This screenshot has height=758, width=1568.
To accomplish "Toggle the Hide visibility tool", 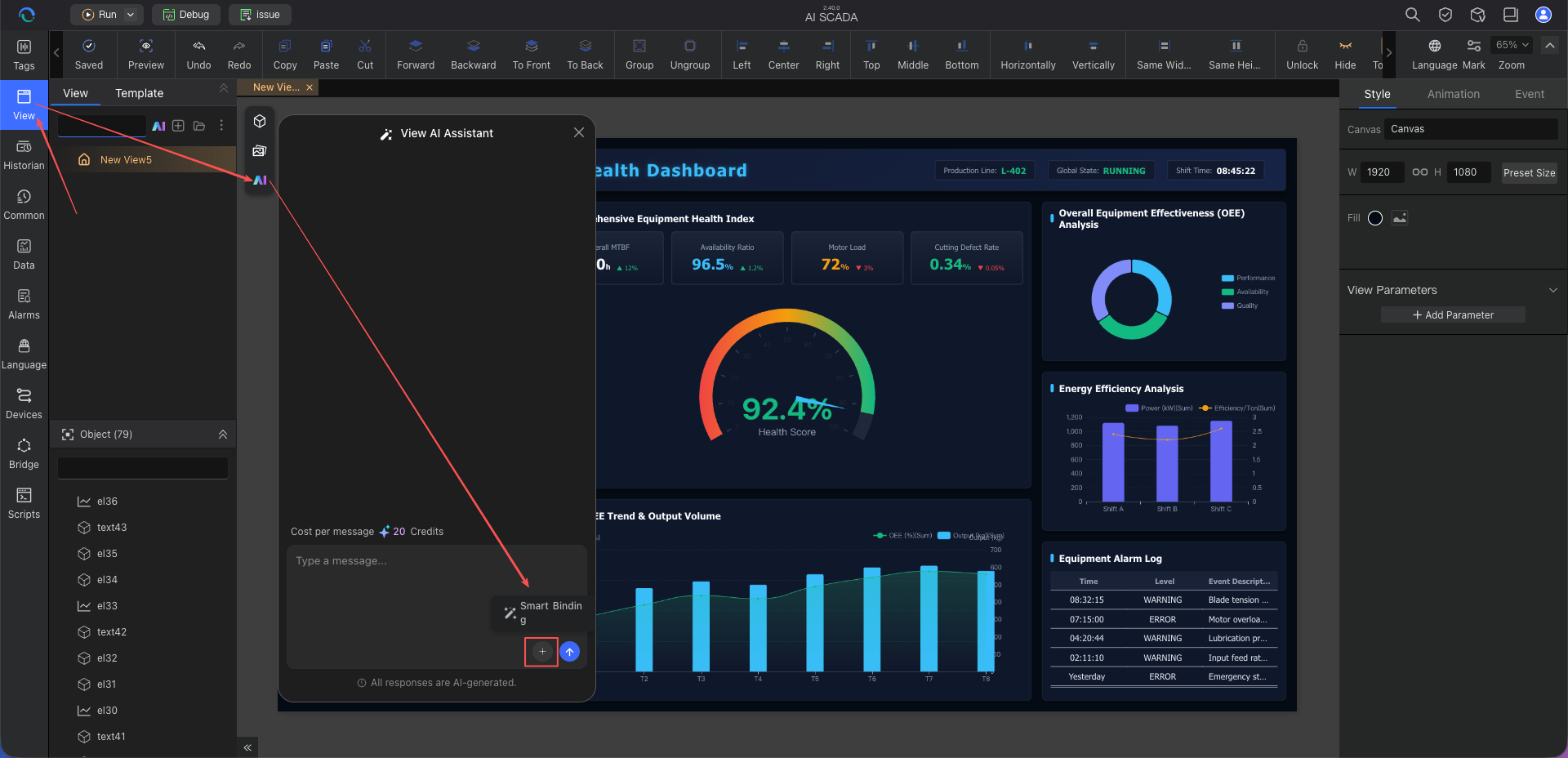I will click(1345, 55).
